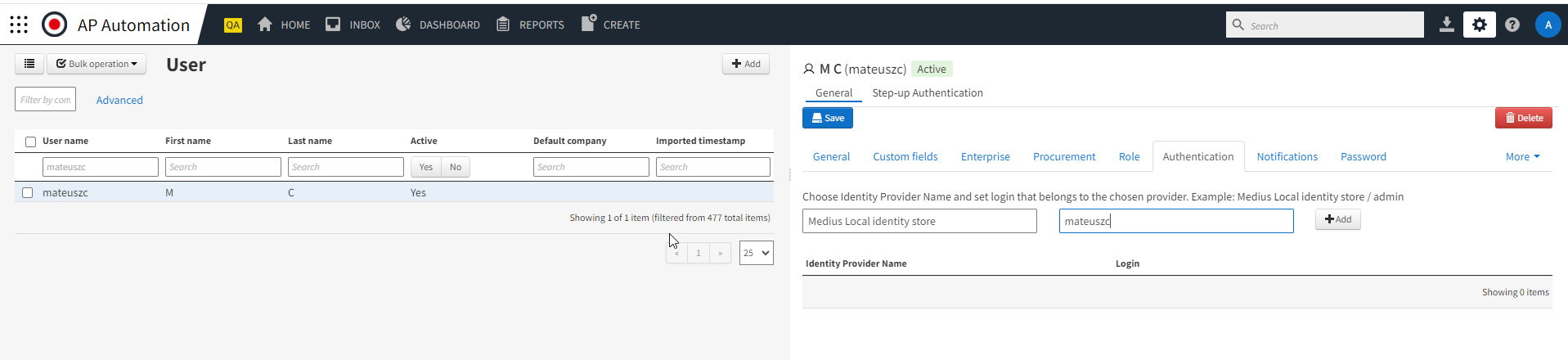Open the help question mark icon
This screenshot has width=1568, height=360.
pyautogui.click(x=1512, y=25)
